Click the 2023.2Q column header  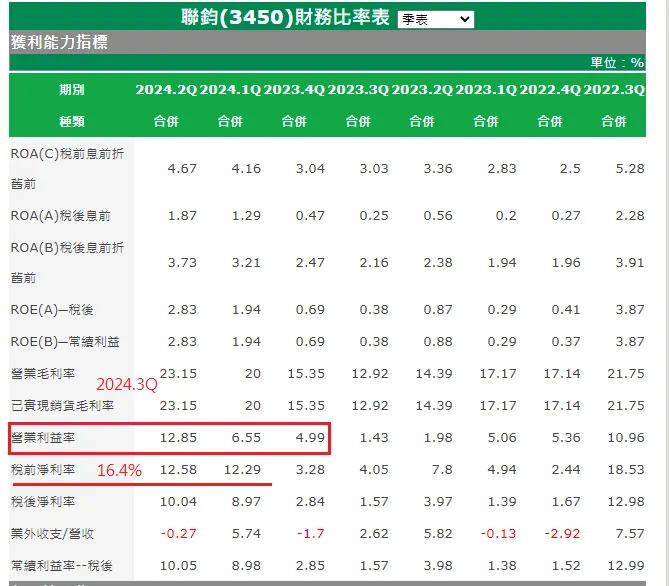(422, 90)
